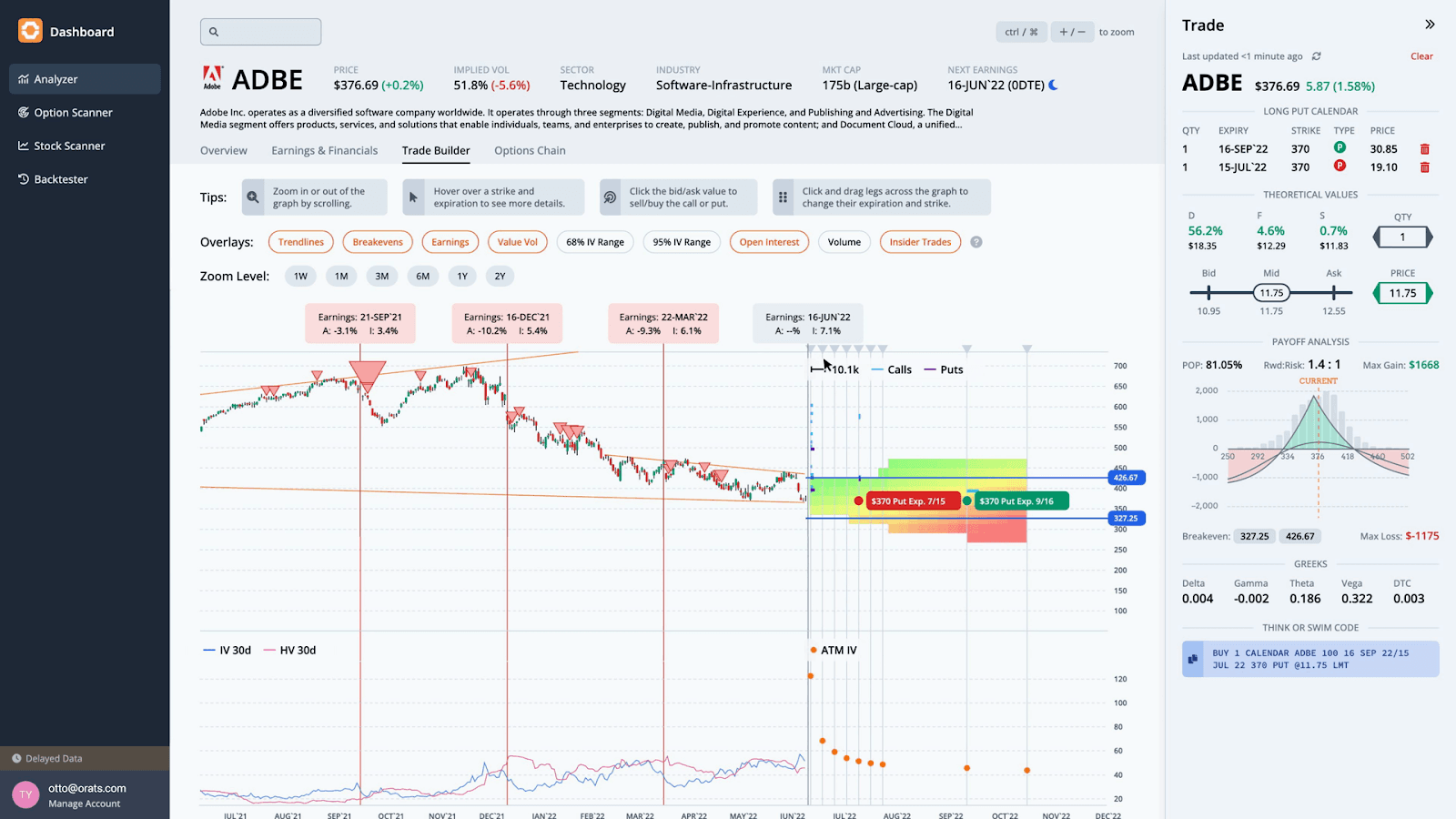The width and height of the screenshot is (1456, 819).
Task: Set zoom level to 1Y
Action: point(462,276)
